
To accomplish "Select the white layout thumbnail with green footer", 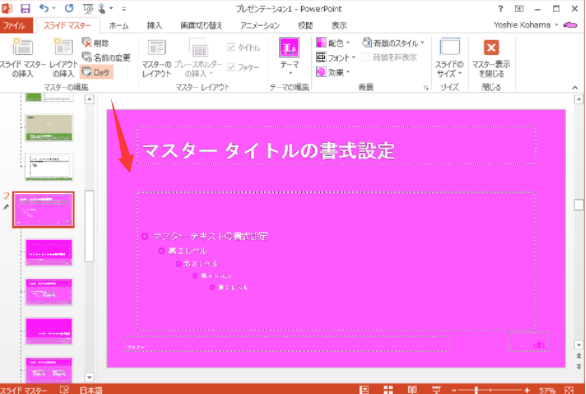I will tap(49, 167).
